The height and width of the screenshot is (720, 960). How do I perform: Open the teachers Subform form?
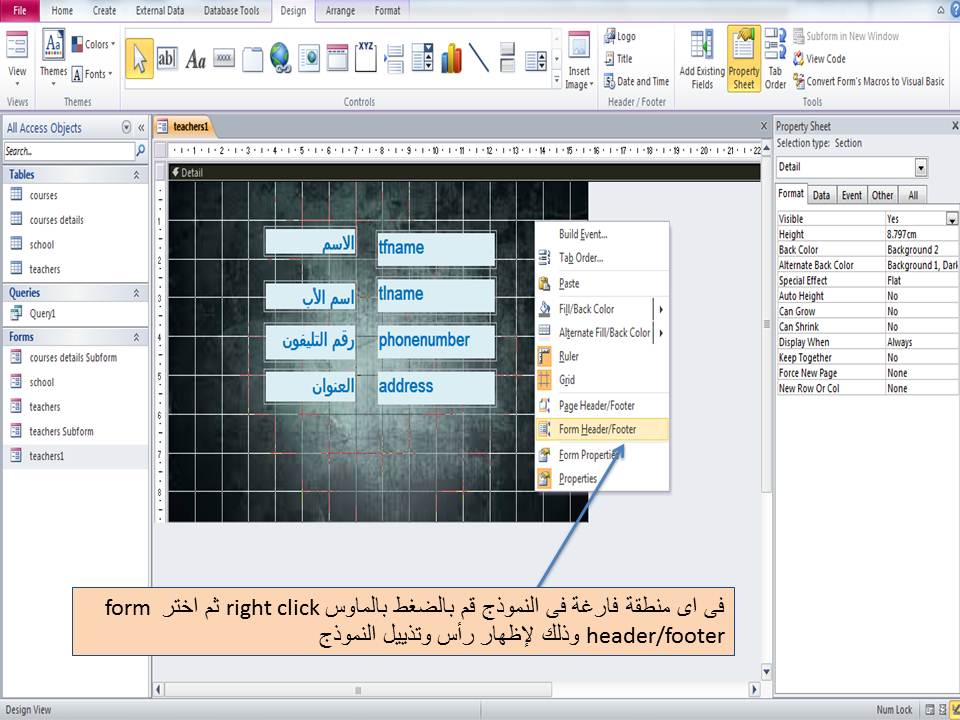(60, 431)
